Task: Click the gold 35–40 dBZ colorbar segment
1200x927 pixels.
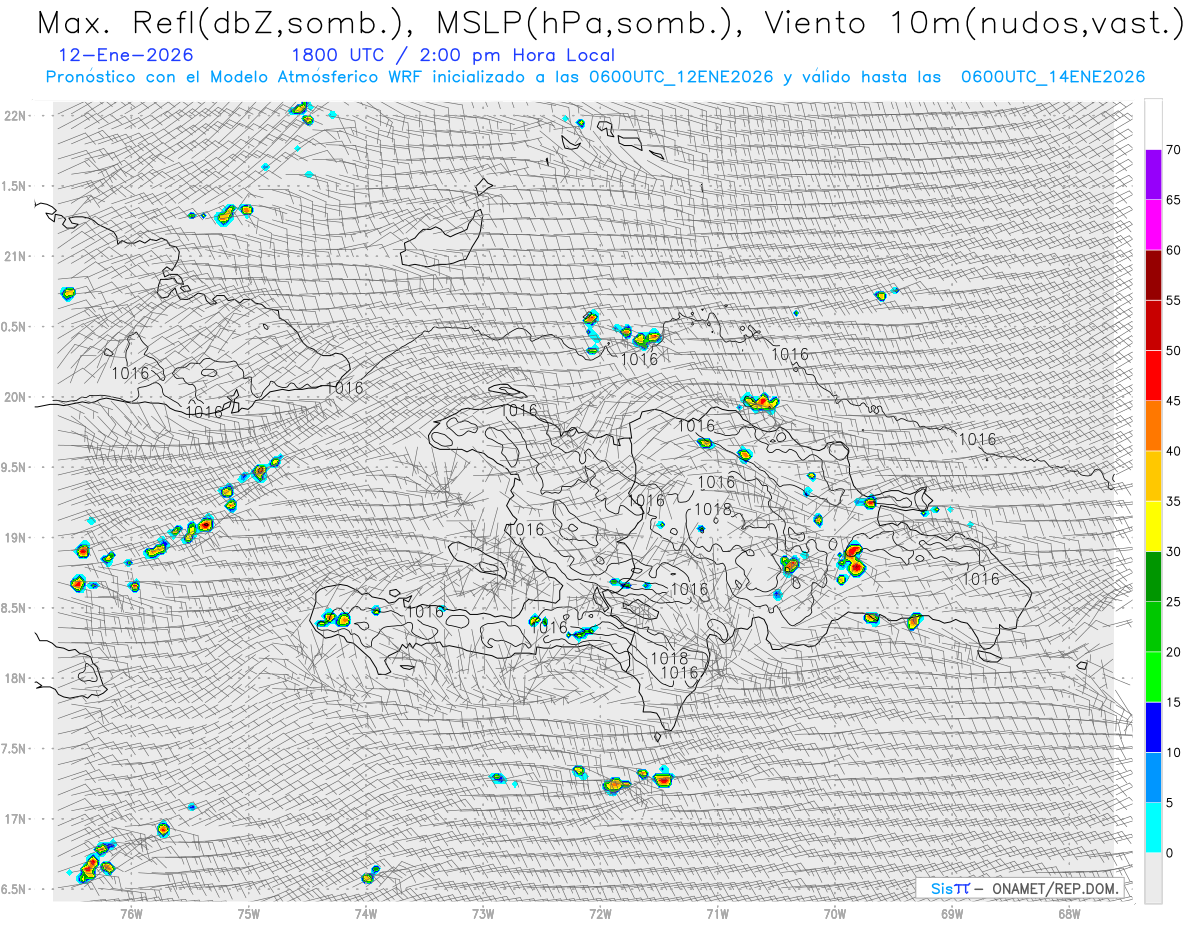Action: click(x=1153, y=476)
